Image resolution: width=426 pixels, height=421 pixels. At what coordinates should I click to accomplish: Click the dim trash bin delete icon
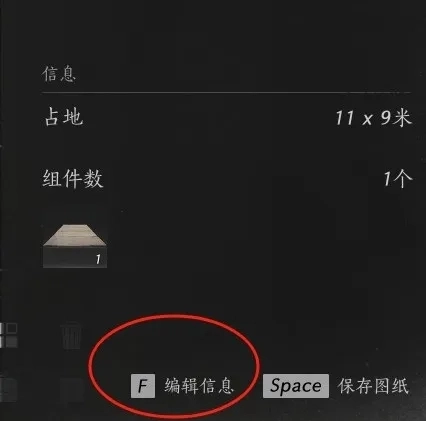point(71,335)
